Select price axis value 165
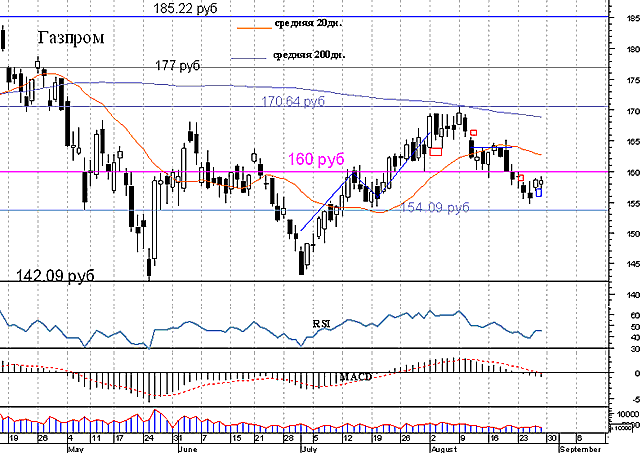 point(633,142)
